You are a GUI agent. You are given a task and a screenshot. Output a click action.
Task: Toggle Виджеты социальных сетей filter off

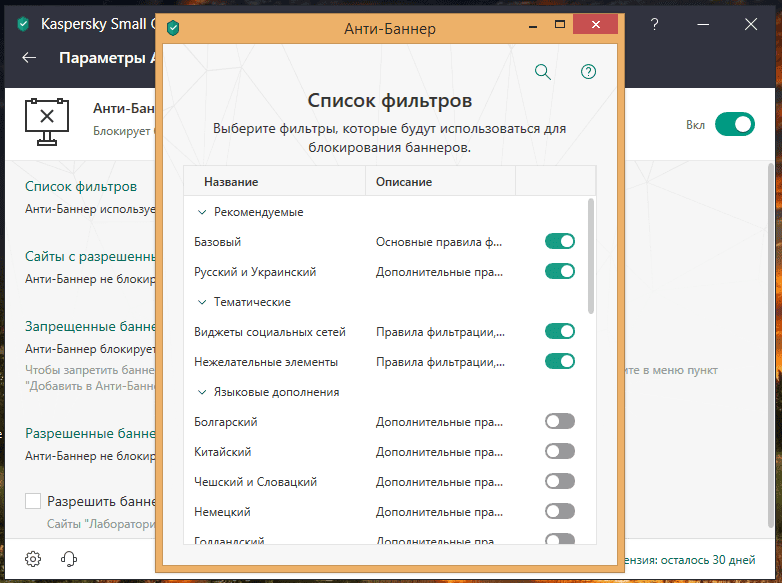(x=560, y=331)
